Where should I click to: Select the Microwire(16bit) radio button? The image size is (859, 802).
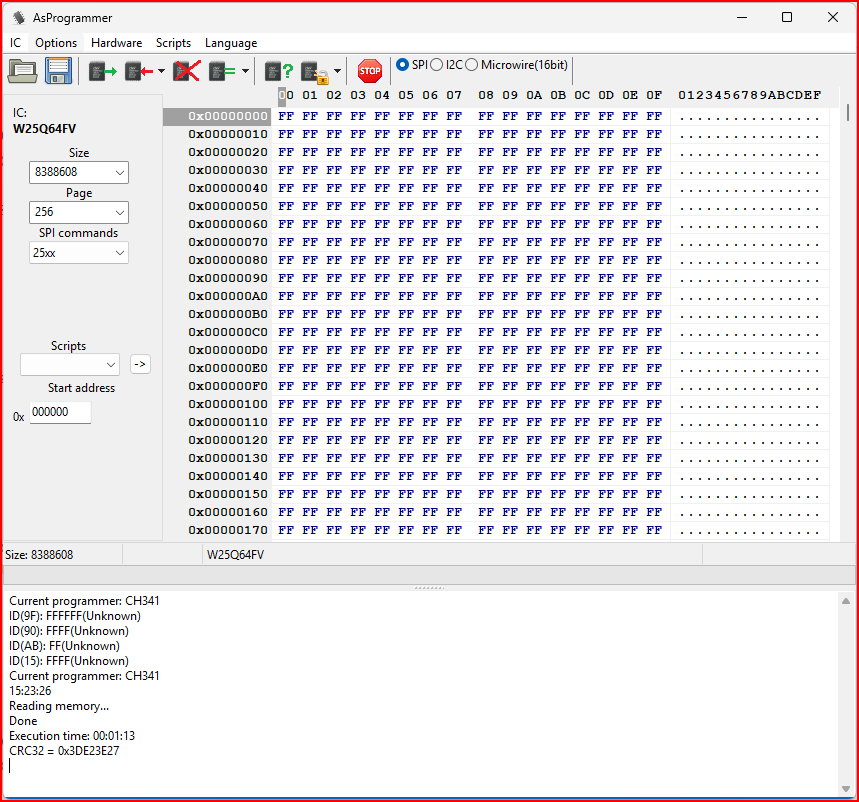[x=472, y=65]
